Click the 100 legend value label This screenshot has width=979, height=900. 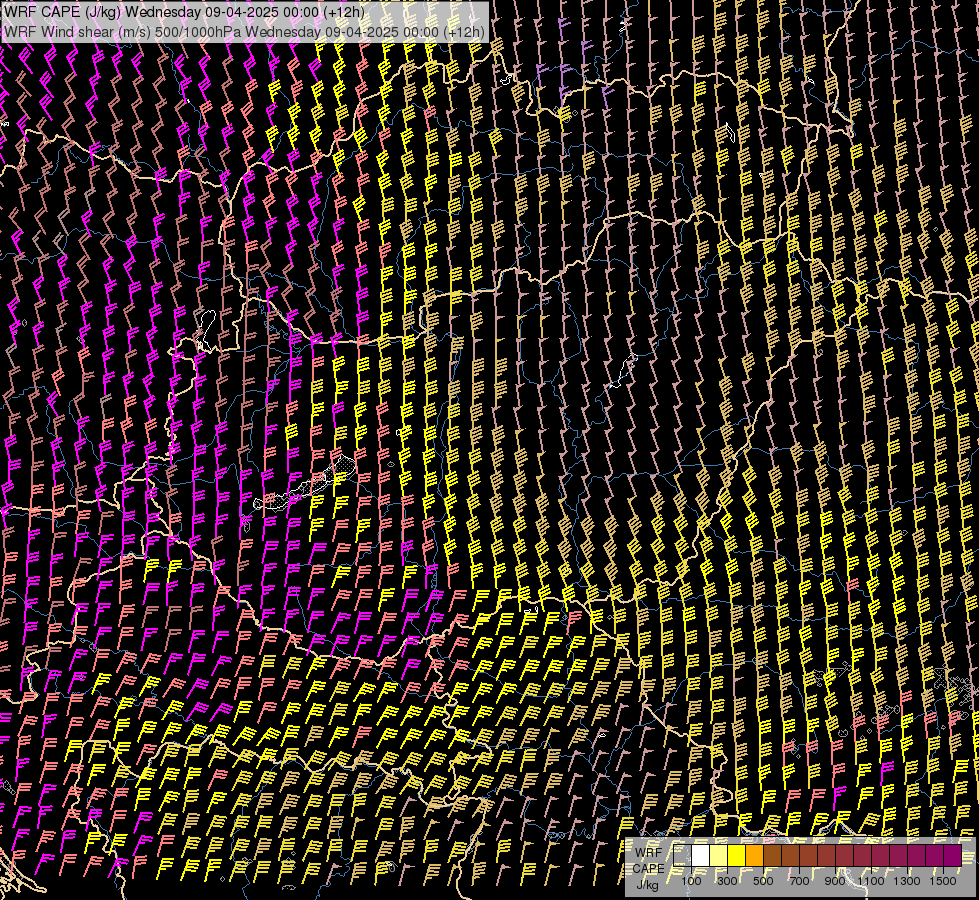[691, 881]
